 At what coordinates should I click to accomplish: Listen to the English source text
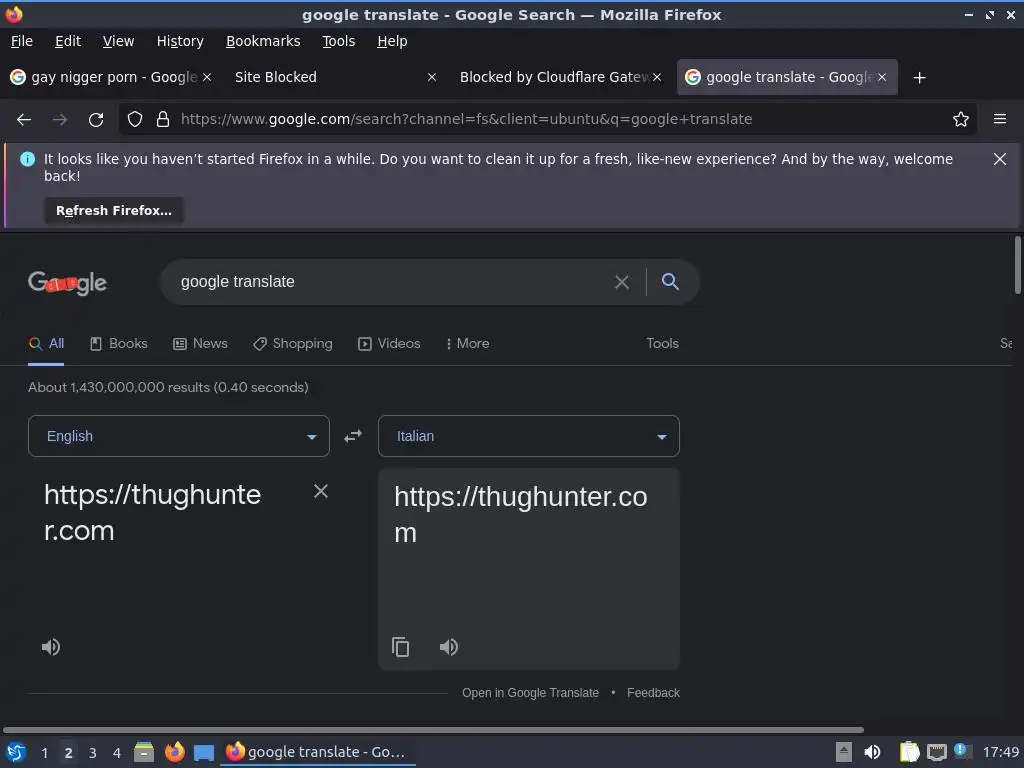pos(51,647)
